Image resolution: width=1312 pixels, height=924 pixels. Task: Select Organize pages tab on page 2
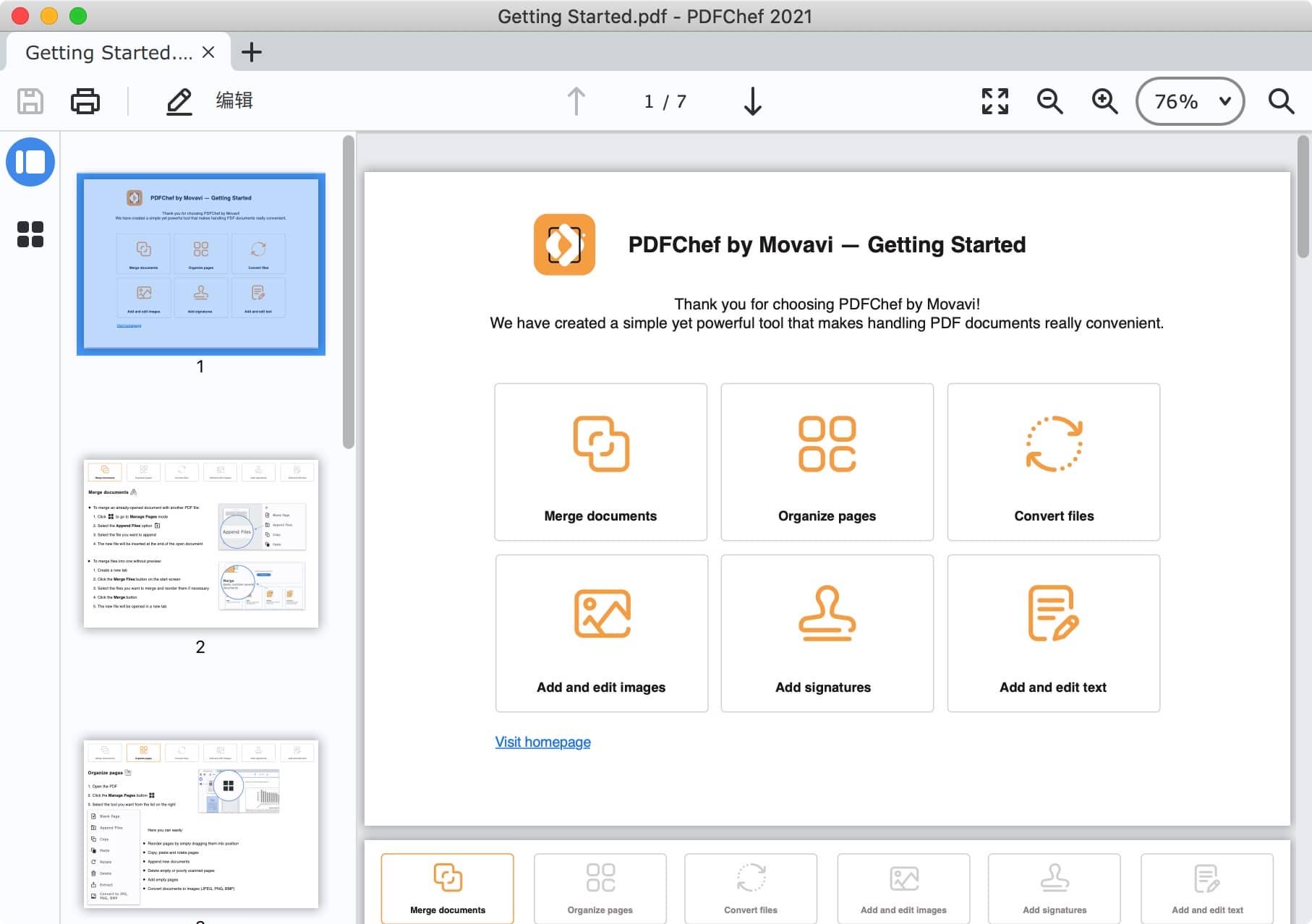pyautogui.click(x=600, y=889)
